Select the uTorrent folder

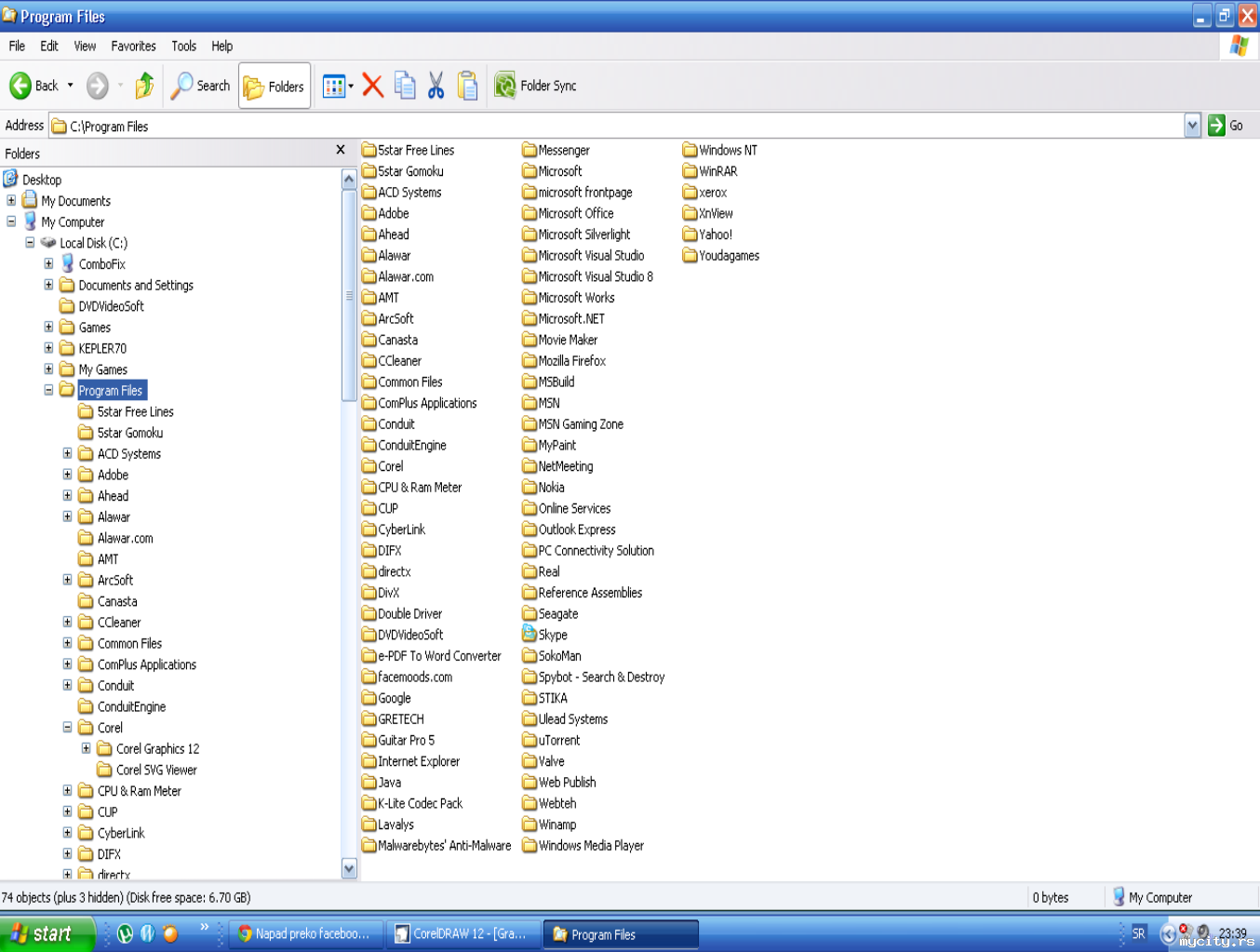[551, 740]
